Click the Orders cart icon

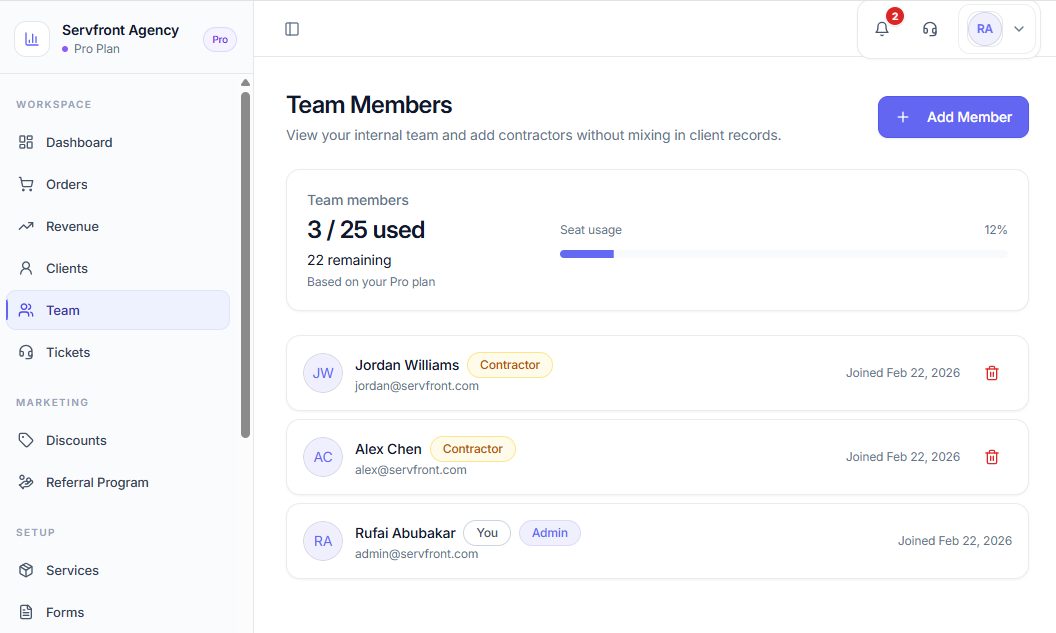click(x=26, y=185)
